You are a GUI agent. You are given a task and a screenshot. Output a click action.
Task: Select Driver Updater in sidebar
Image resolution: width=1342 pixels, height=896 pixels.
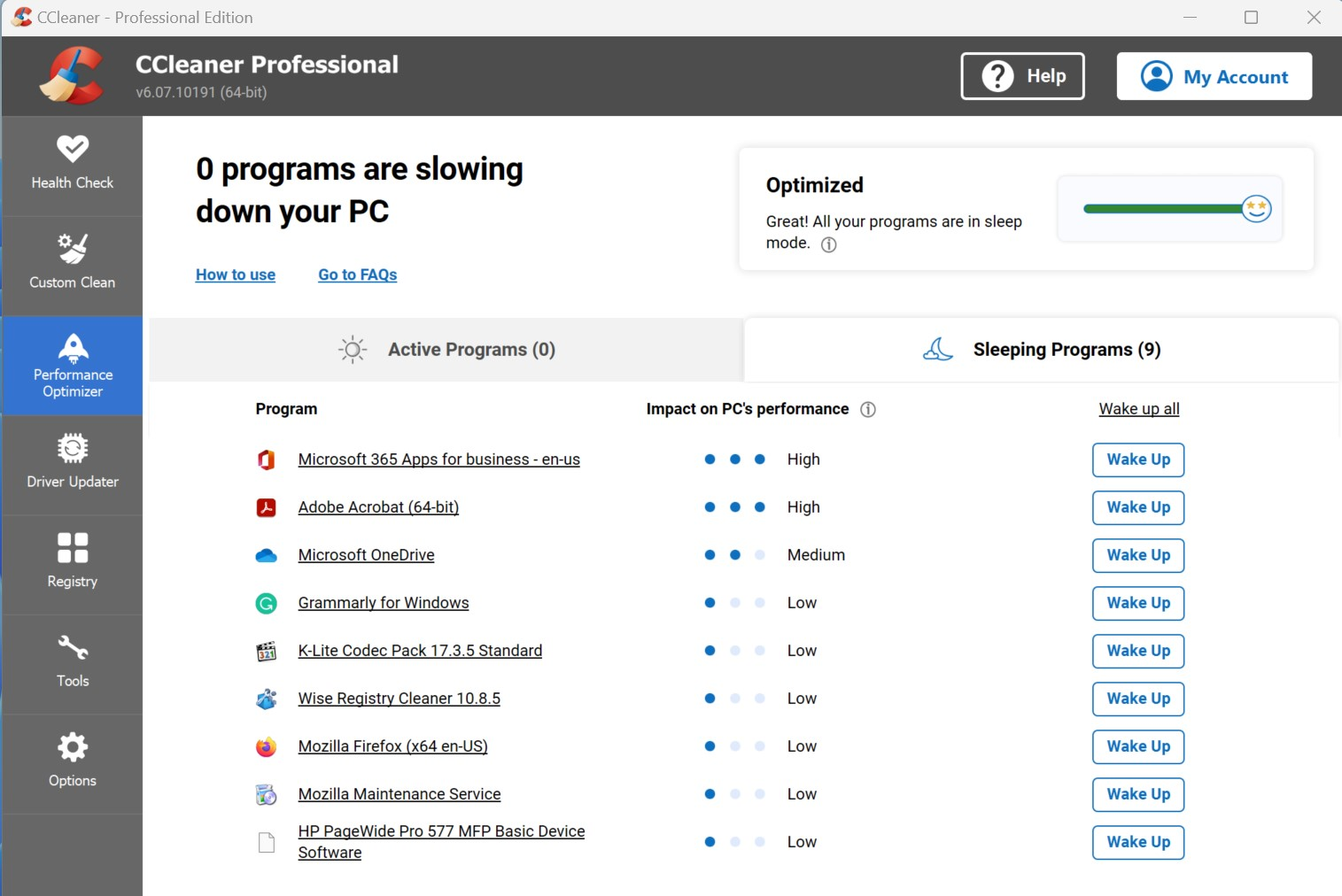coord(73,463)
